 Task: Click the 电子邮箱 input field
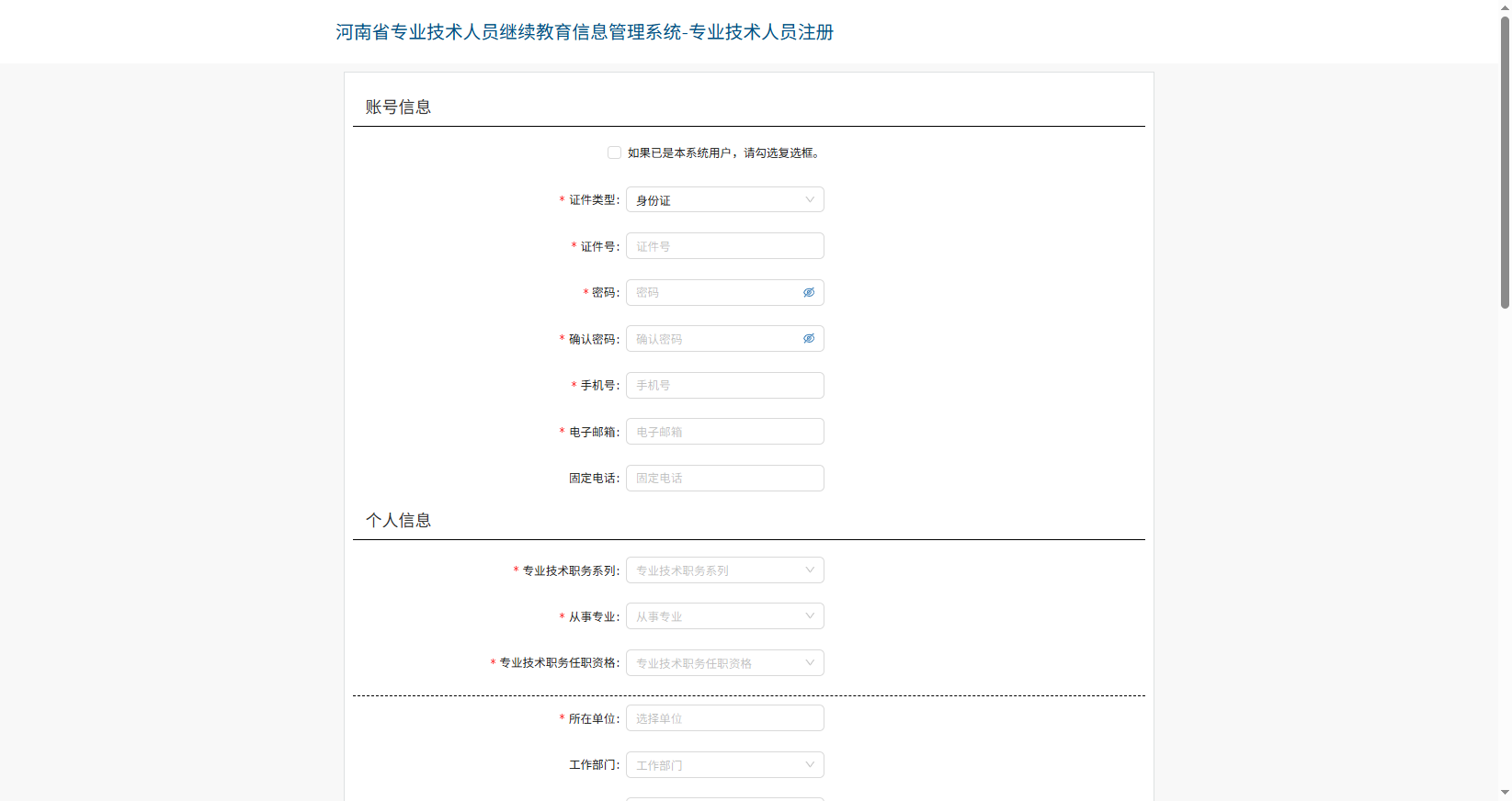(724, 432)
